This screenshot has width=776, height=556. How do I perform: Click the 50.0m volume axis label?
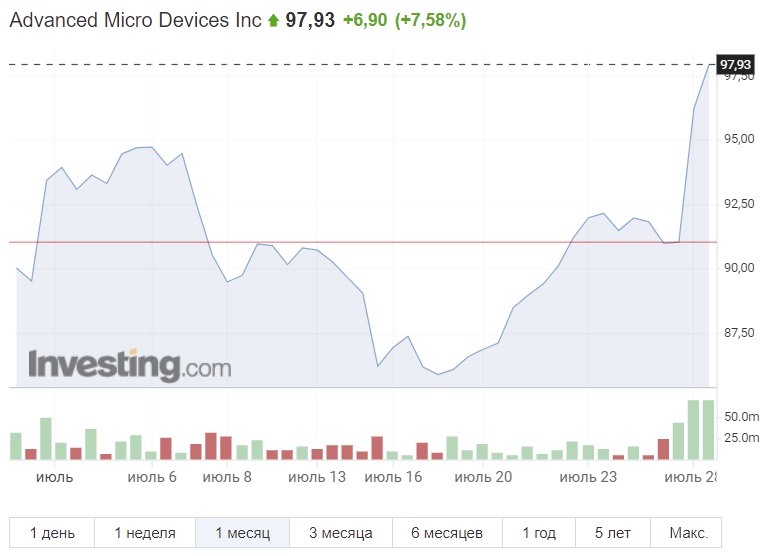coord(742,416)
